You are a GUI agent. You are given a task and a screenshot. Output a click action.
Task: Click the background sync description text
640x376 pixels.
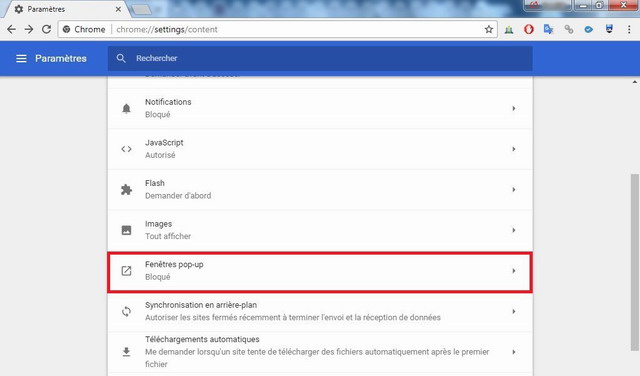click(293, 317)
